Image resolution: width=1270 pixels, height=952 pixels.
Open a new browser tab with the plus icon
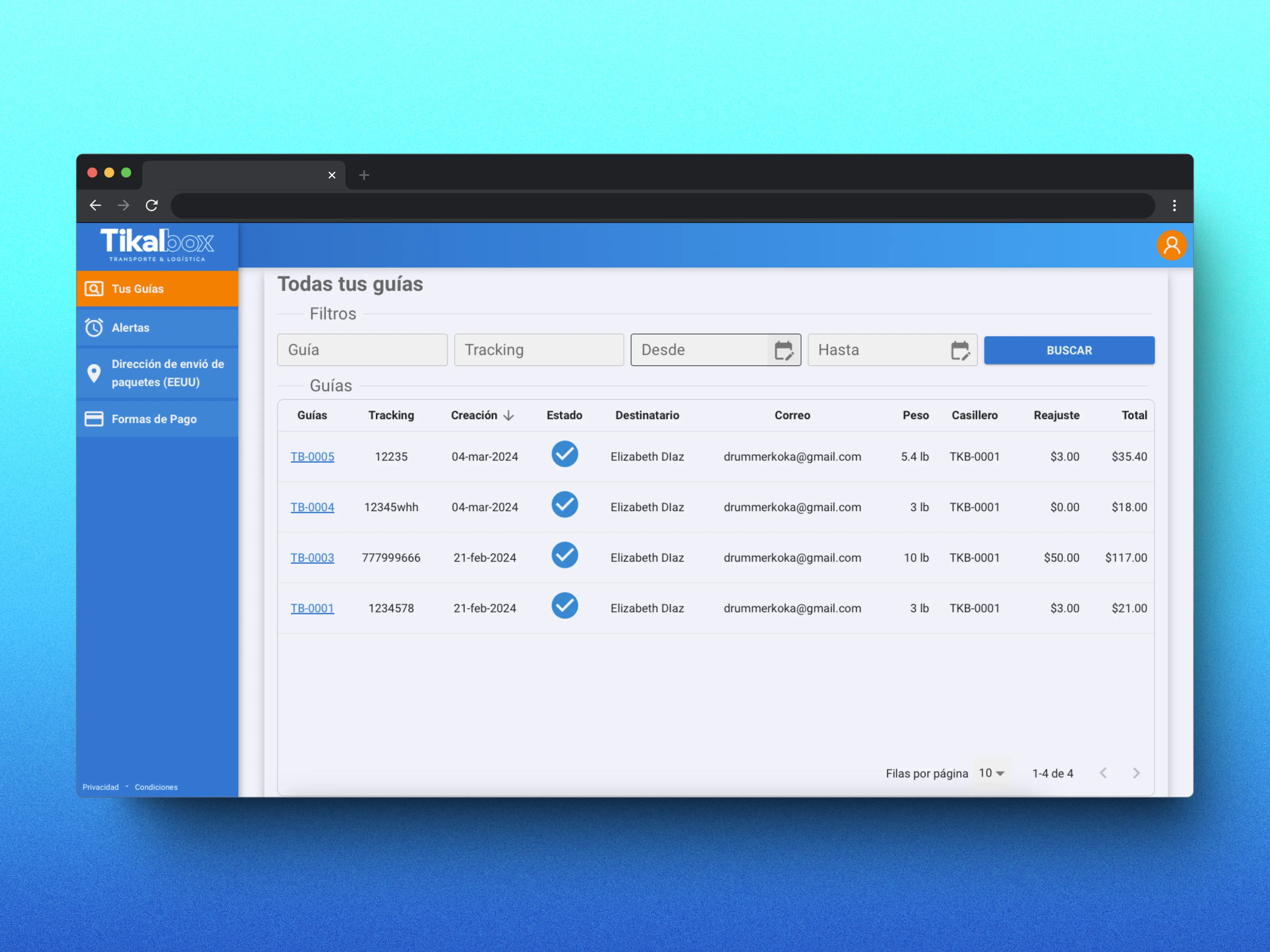[x=364, y=175]
